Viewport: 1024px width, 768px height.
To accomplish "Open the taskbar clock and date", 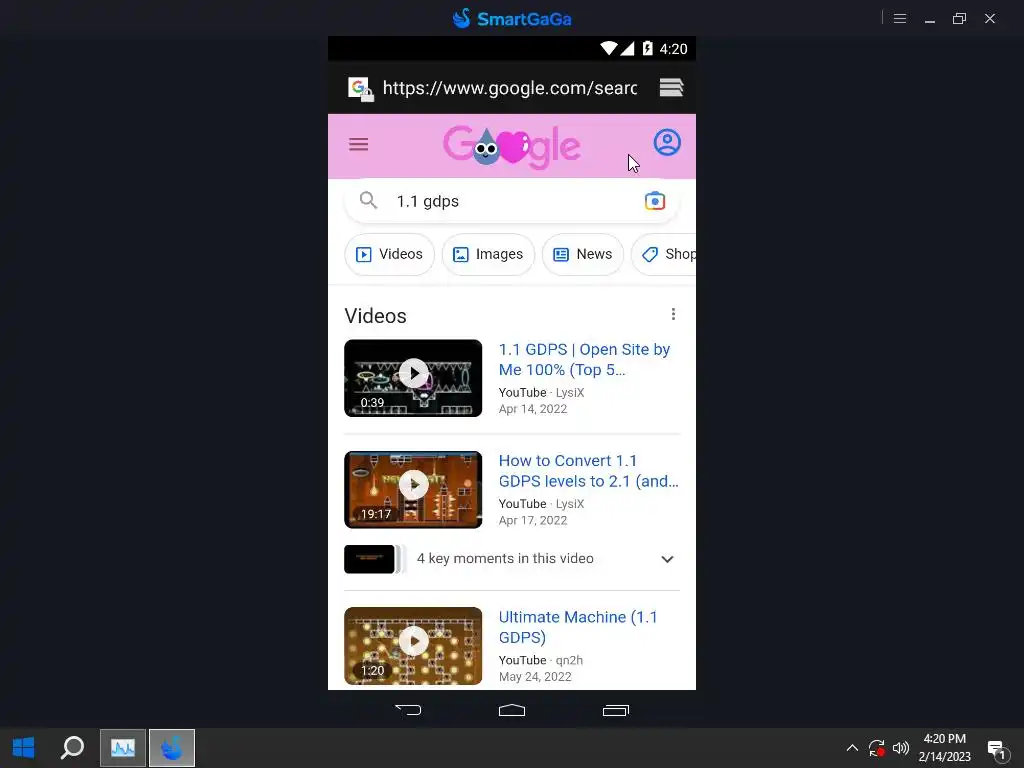I will tap(944, 748).
